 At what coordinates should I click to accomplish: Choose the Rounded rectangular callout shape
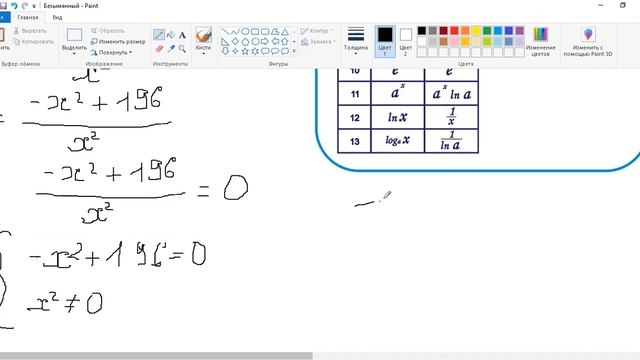[265, 51]
